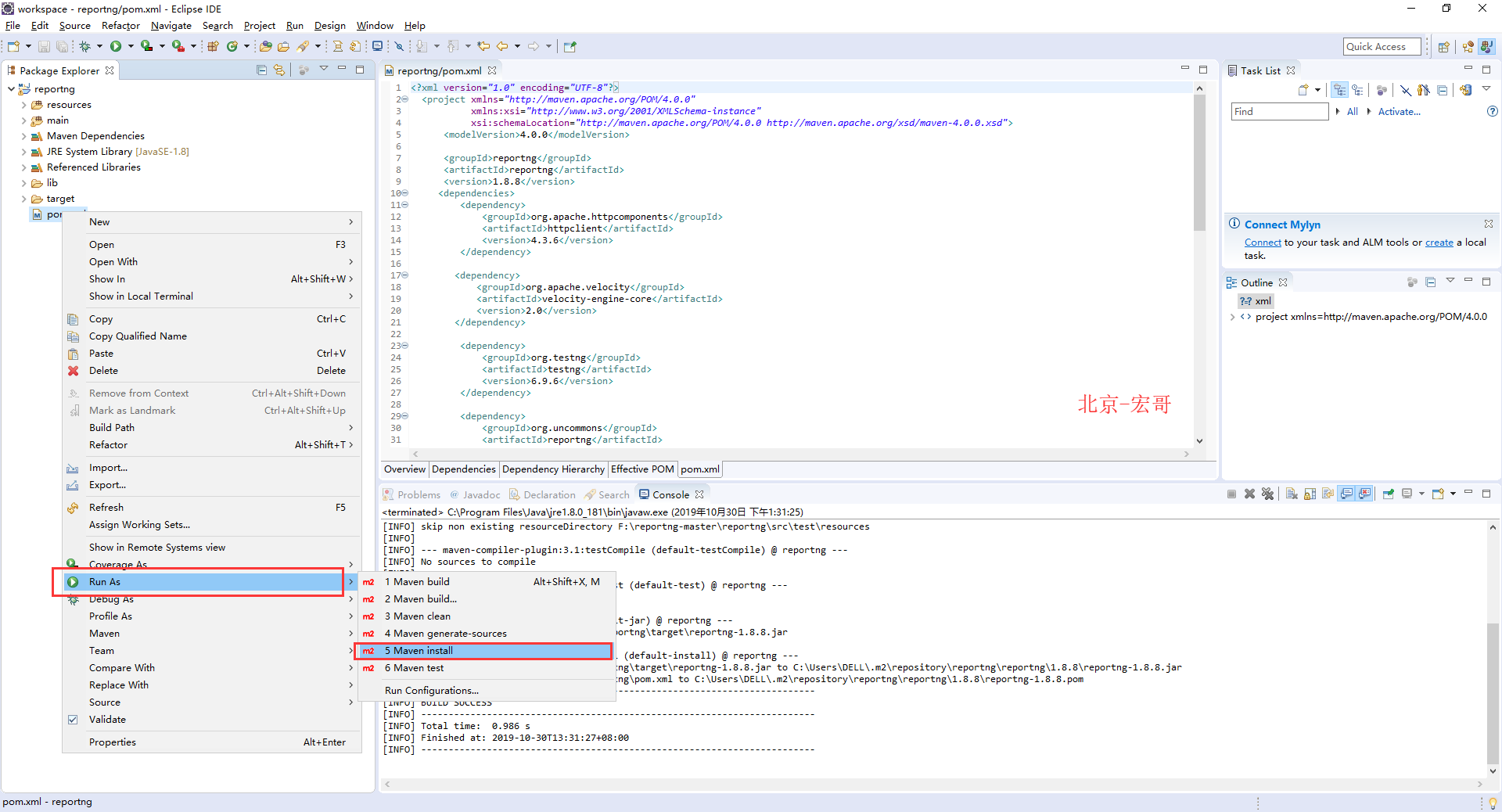Expand the project xmlns node in the Outline
Viewport: 1502px width, 812px height.
coord(1232,317)
